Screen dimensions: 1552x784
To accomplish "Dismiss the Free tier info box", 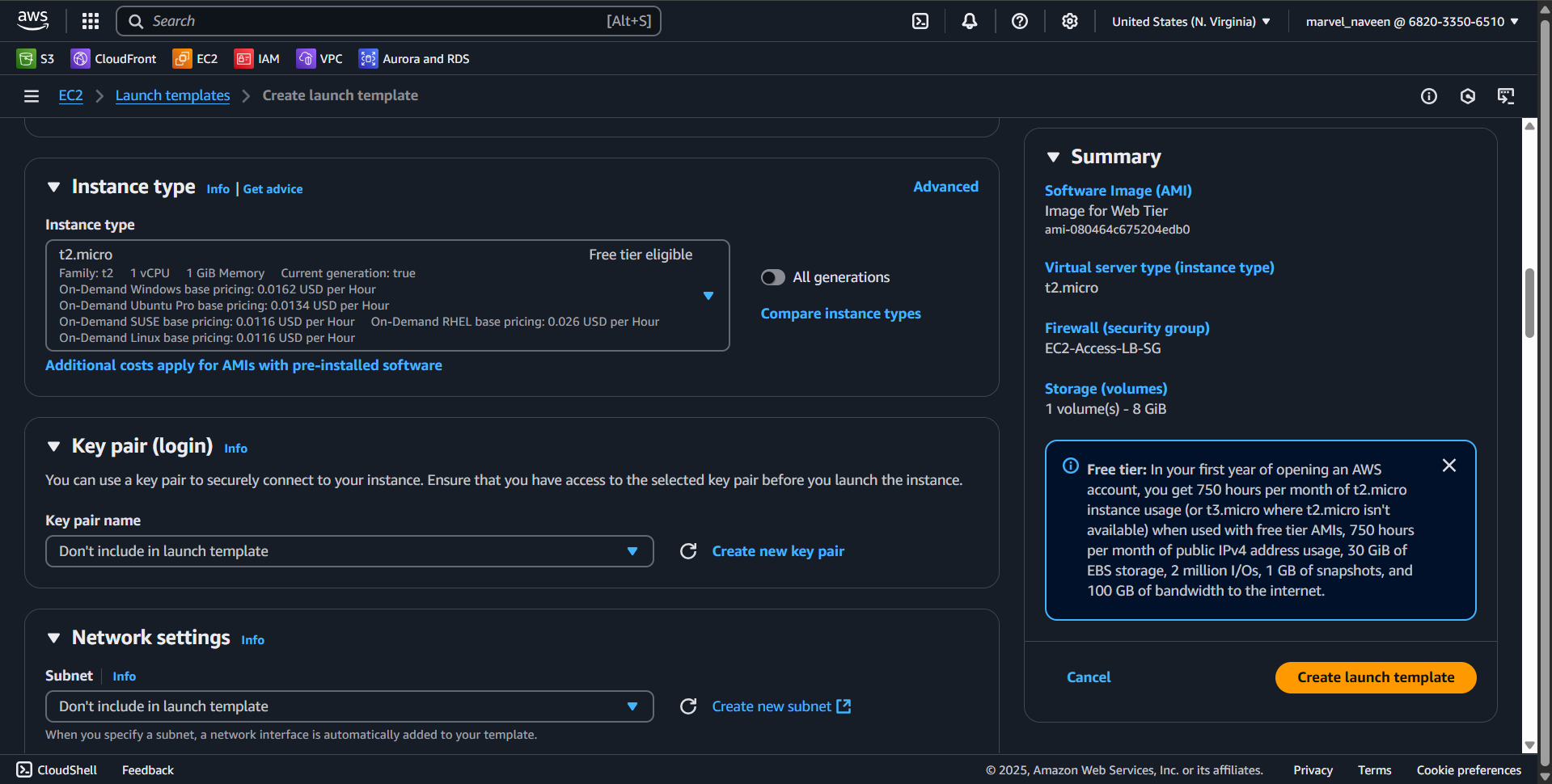I will coord(1449,466).
